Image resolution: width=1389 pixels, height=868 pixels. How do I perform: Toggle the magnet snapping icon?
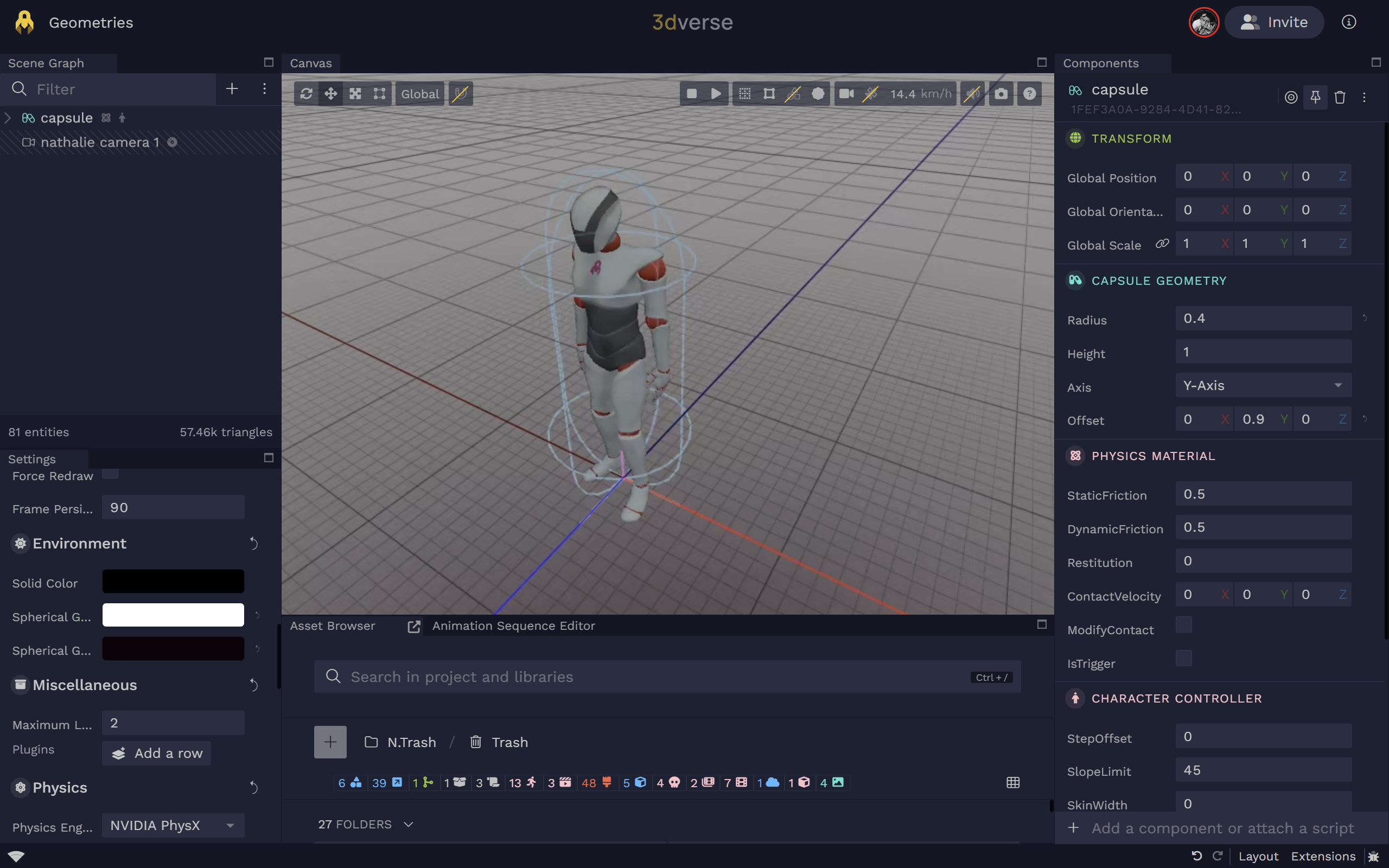(460, 93)
